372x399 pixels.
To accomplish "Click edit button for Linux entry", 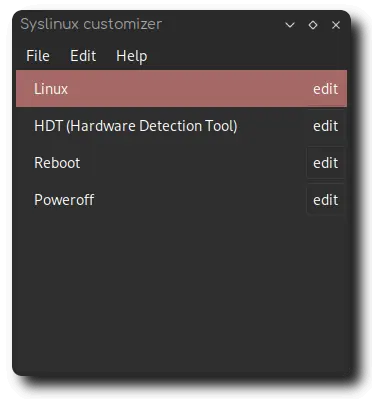I will coord(325,89).
